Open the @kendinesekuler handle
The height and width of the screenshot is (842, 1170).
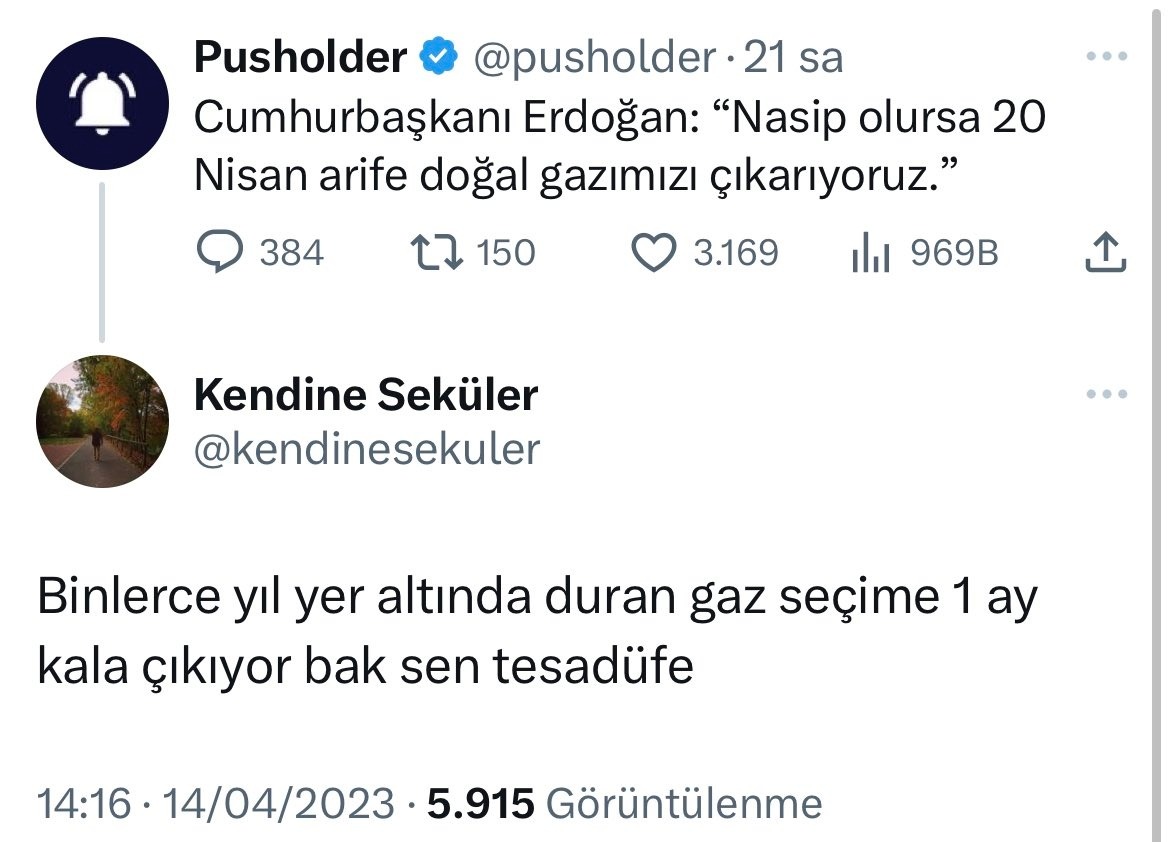coord(366,449)
